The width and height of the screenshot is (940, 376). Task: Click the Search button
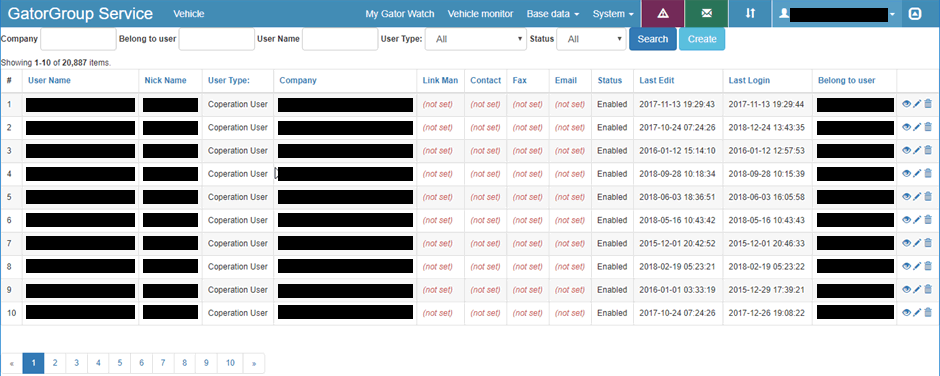click(x=653, y=39)
